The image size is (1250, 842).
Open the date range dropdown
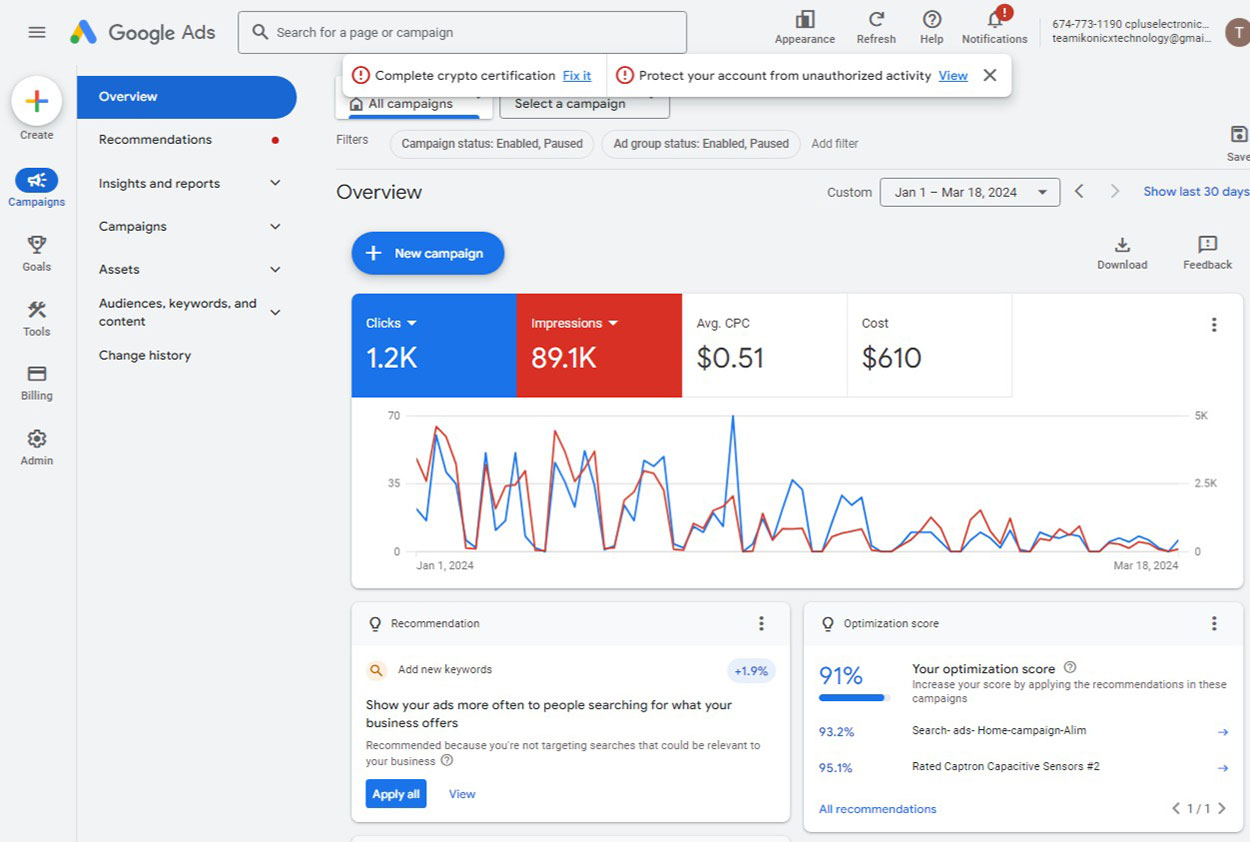point(969,192)
